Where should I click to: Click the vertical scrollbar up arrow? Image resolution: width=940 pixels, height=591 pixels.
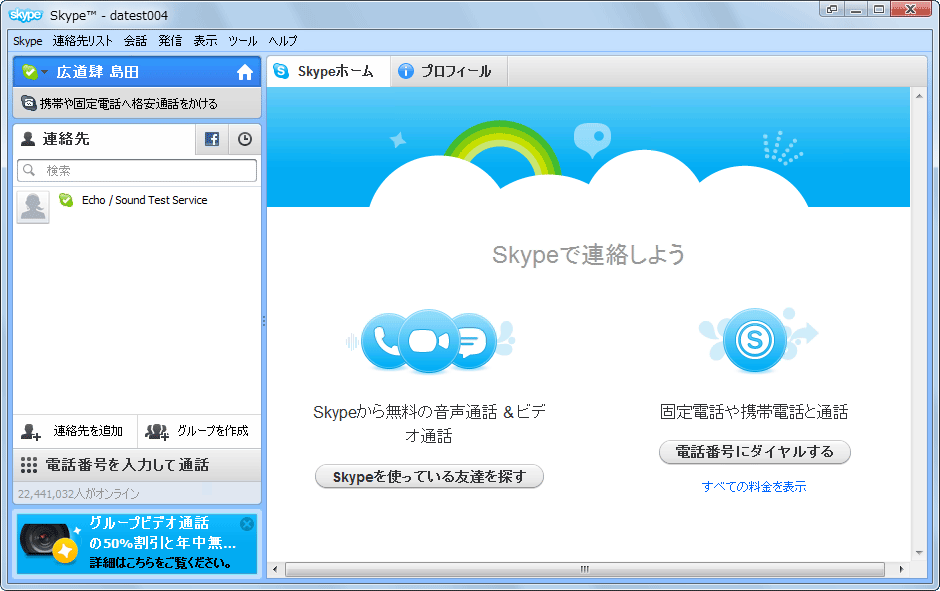coord(919,96)
